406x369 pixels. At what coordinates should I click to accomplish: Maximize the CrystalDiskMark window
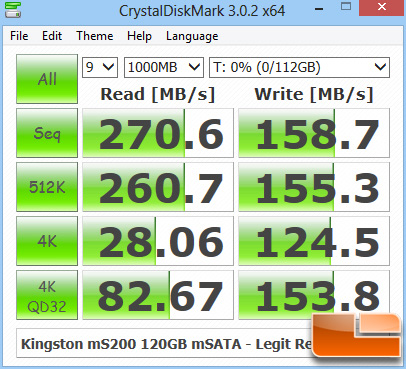point(346,7)
